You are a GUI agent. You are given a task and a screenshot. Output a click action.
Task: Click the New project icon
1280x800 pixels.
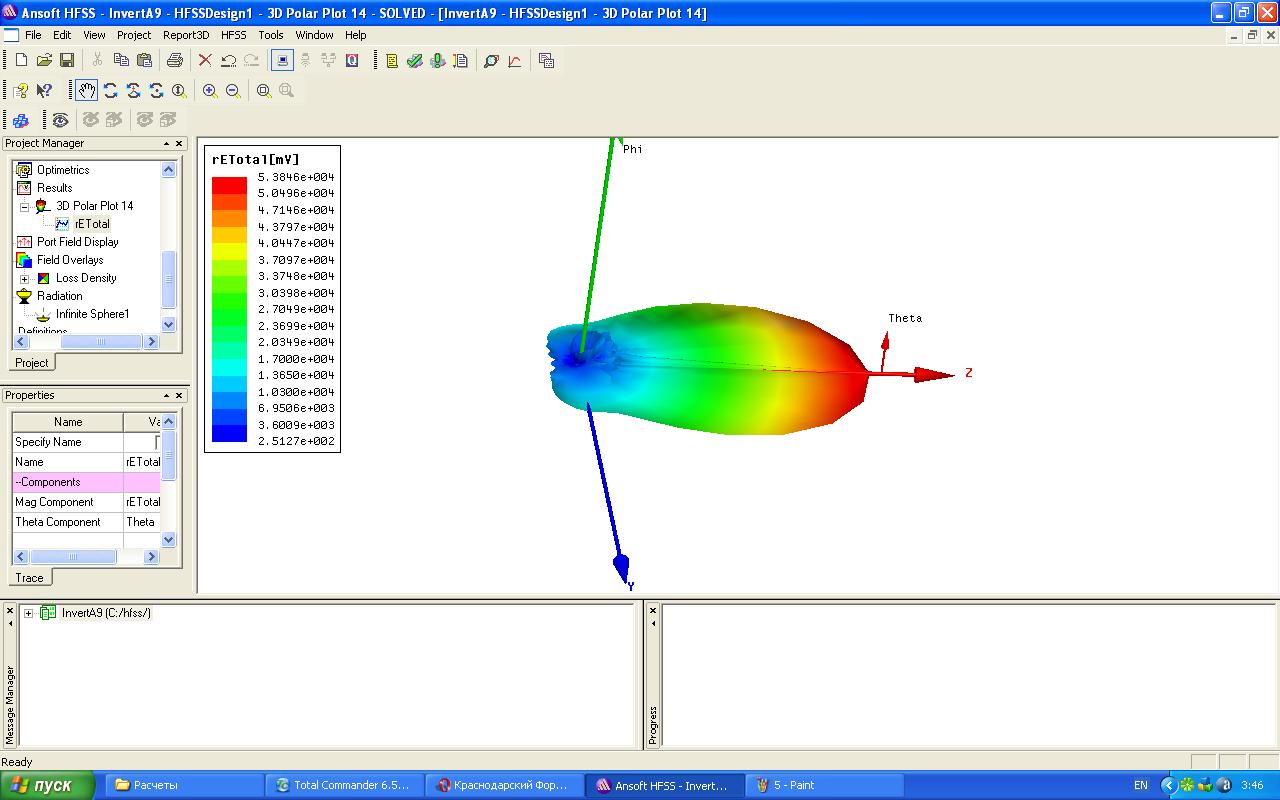tap(21, 61)
